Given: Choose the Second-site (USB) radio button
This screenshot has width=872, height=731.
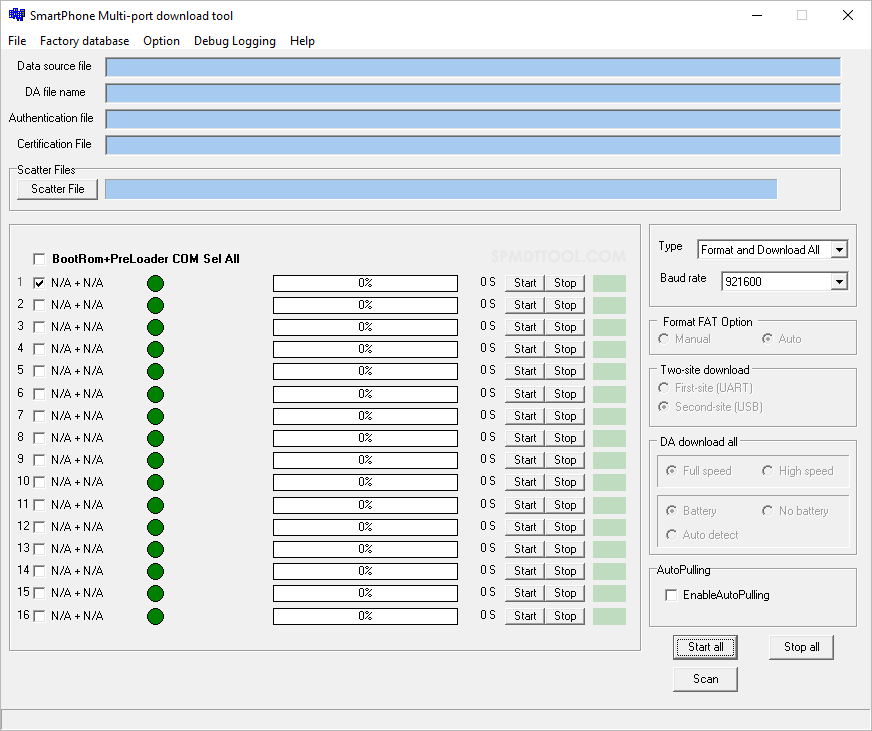Looking at the screenshot, I should click(x=663, y=407).
